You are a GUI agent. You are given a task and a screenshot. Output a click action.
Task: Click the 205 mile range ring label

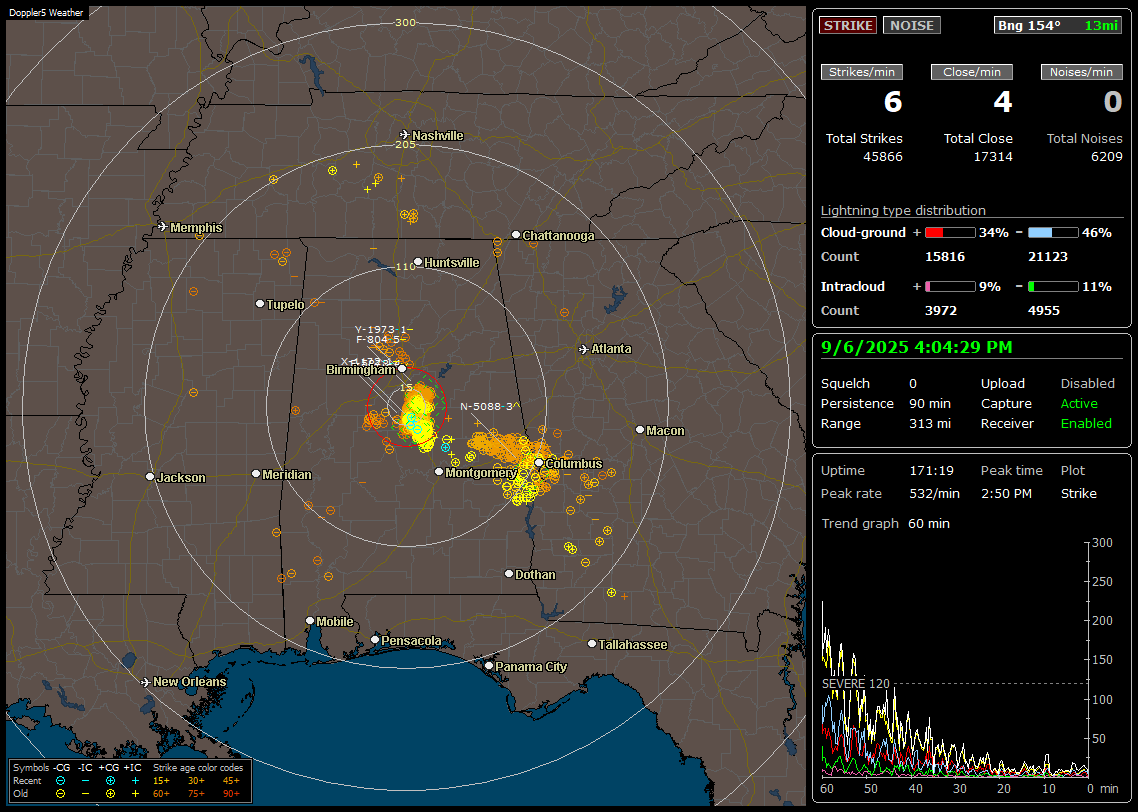coord(405,144)
